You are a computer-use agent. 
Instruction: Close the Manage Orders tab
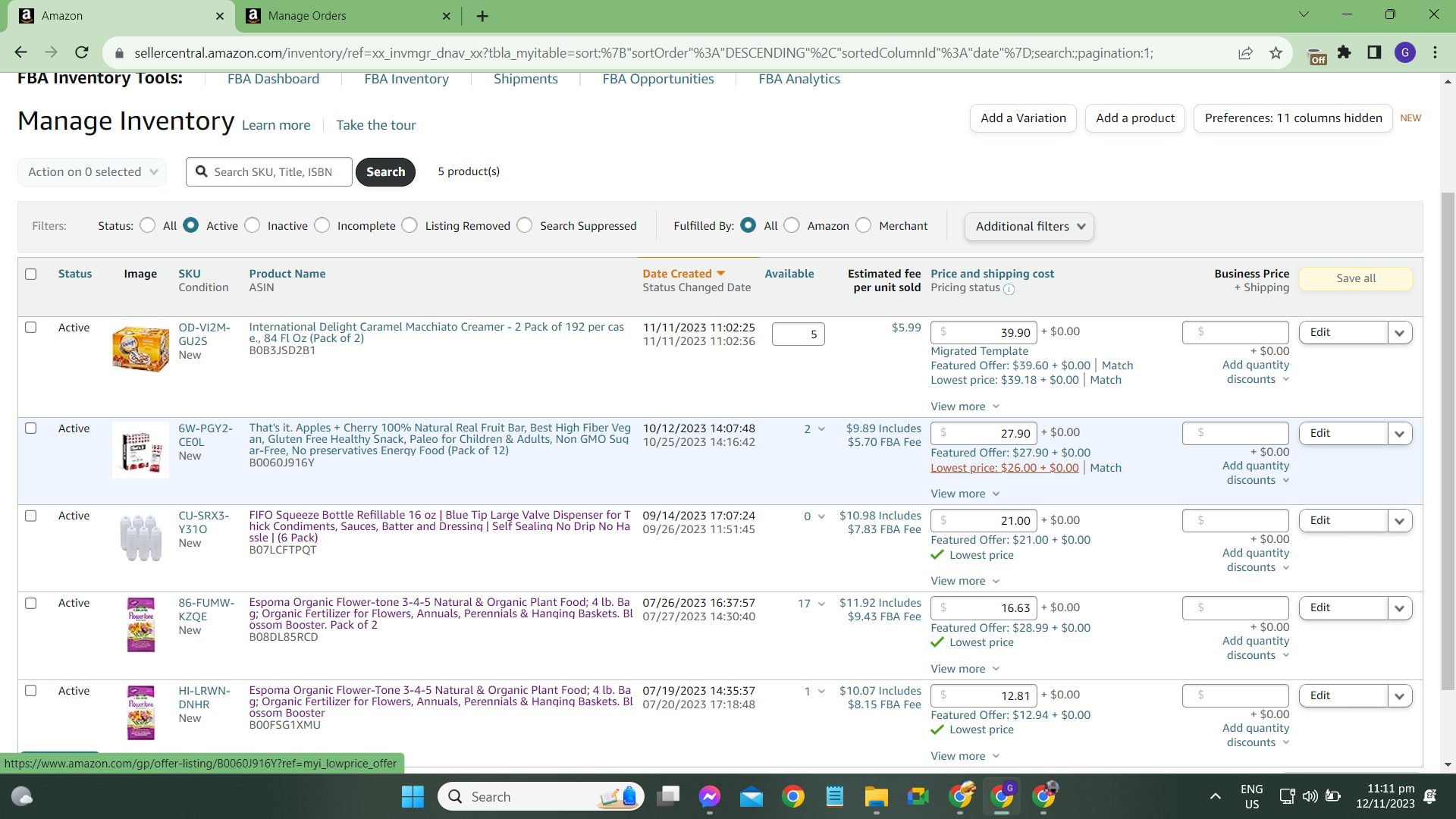click(446, 16)
